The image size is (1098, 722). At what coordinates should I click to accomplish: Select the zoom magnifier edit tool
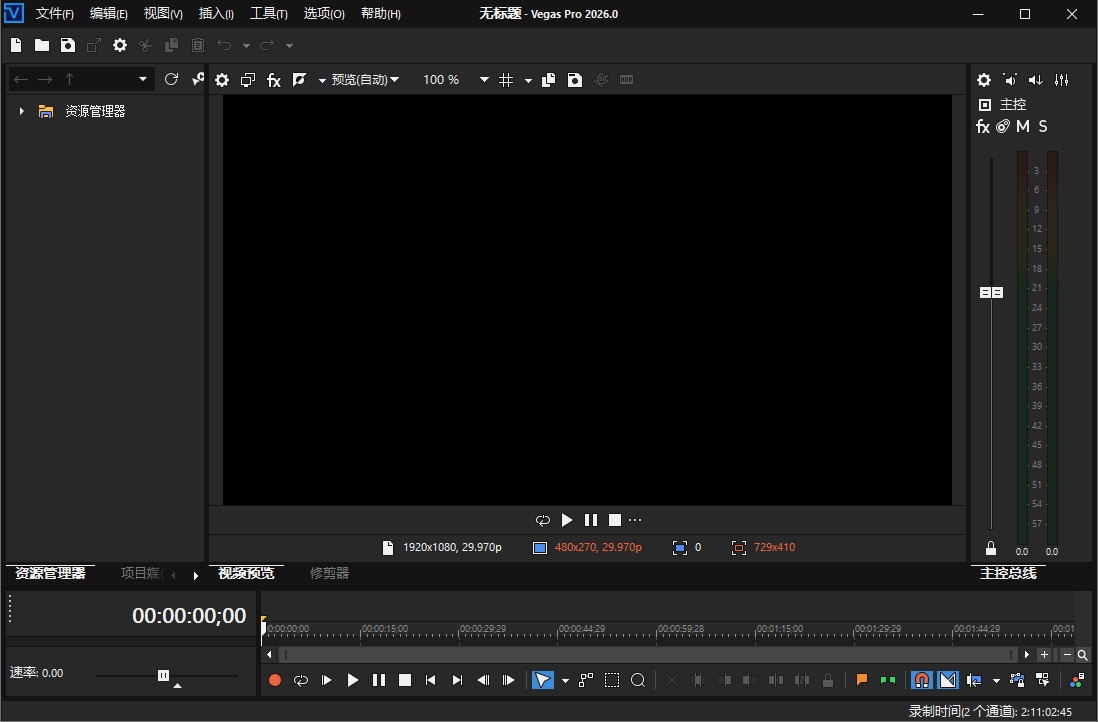638,680
